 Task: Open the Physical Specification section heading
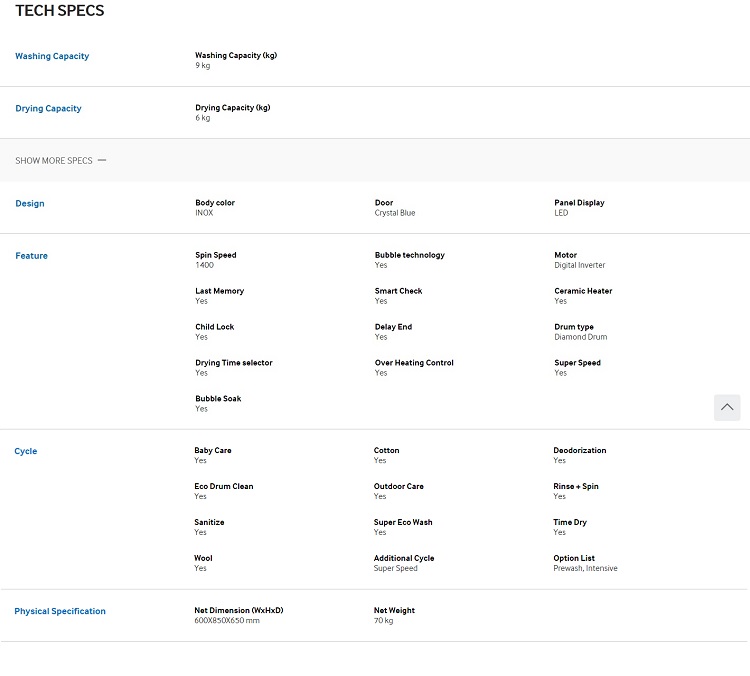pos(60,611)
